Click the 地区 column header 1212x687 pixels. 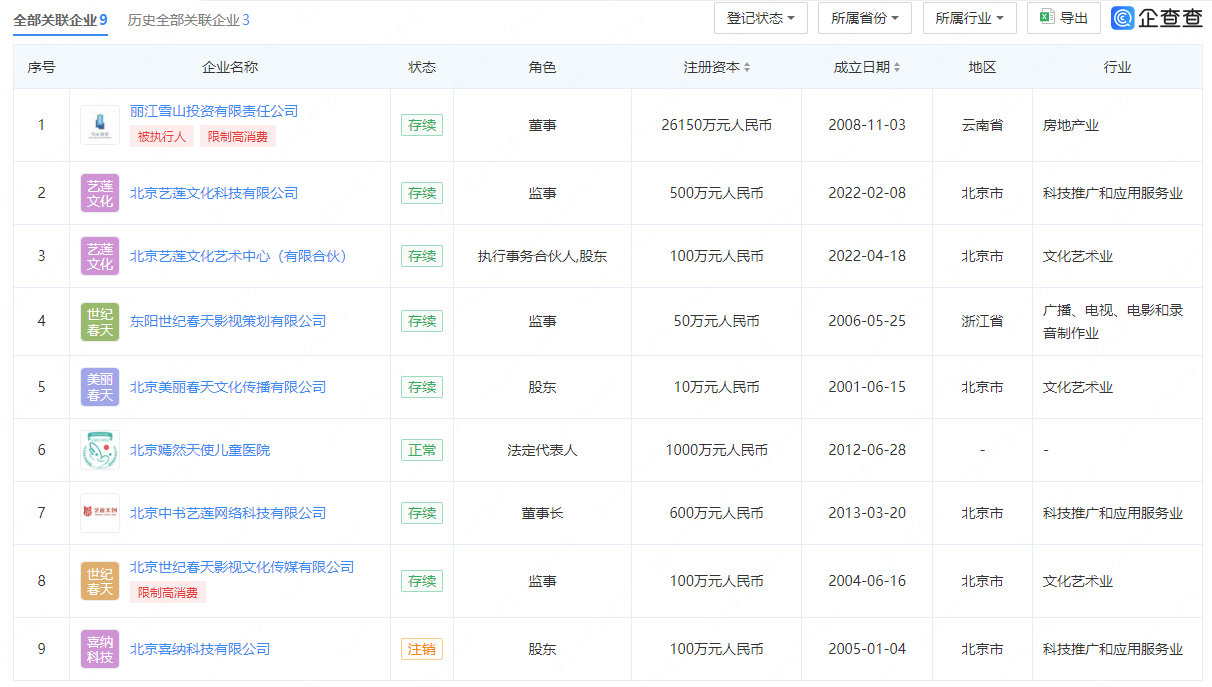click(x=982, y=67)
